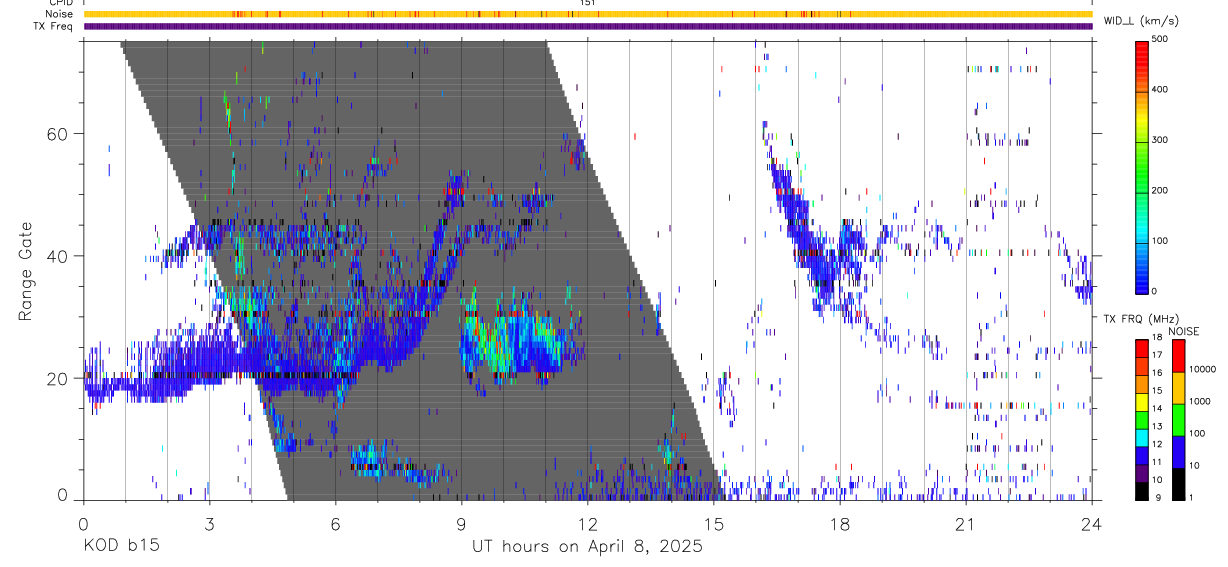The width and height of the screenshot is (1228, 567).
Task: Click the hour 18 tick label
Action: click(x=840, y=524)
